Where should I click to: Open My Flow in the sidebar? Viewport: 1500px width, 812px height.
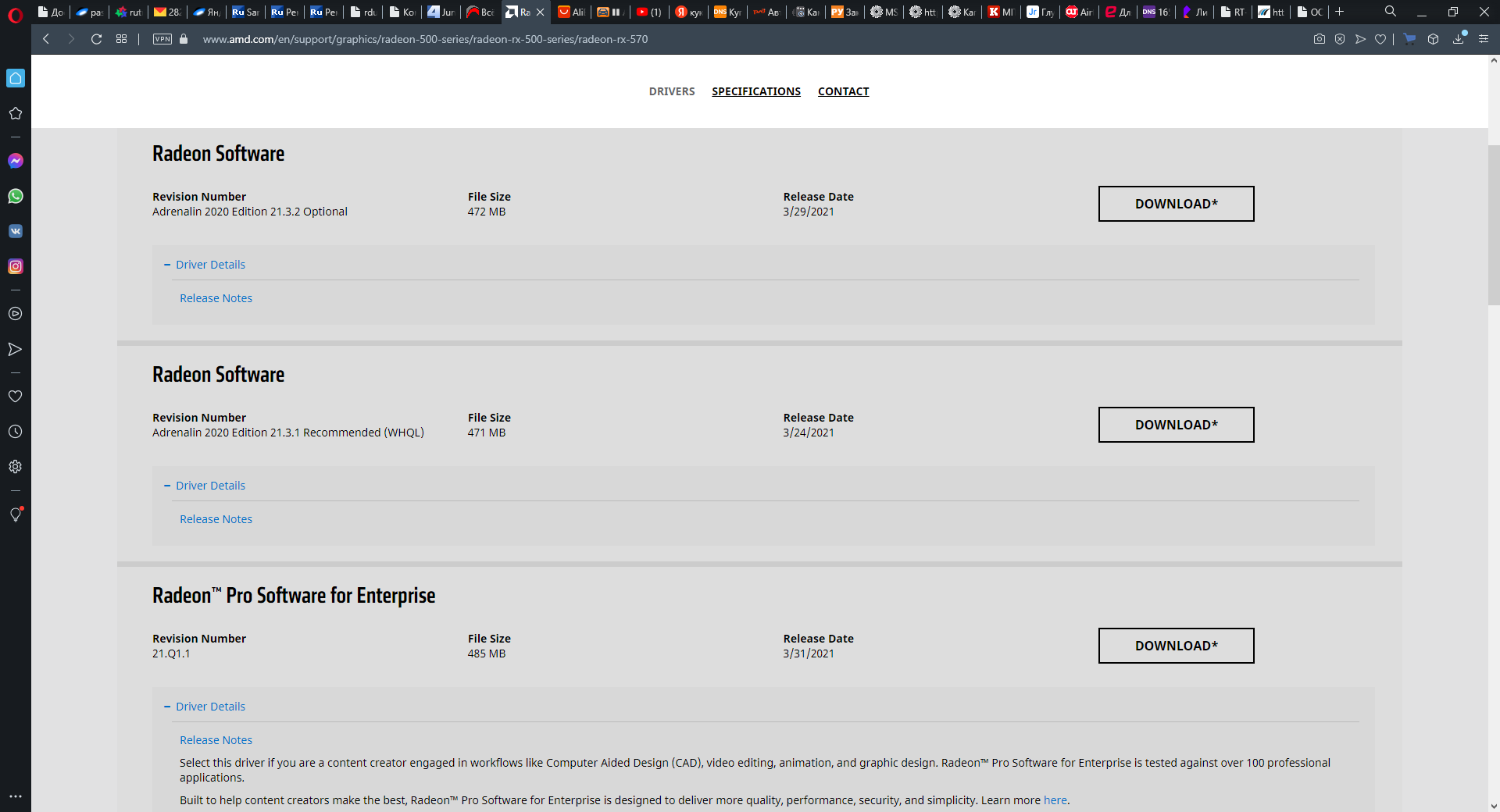(16, 349)
